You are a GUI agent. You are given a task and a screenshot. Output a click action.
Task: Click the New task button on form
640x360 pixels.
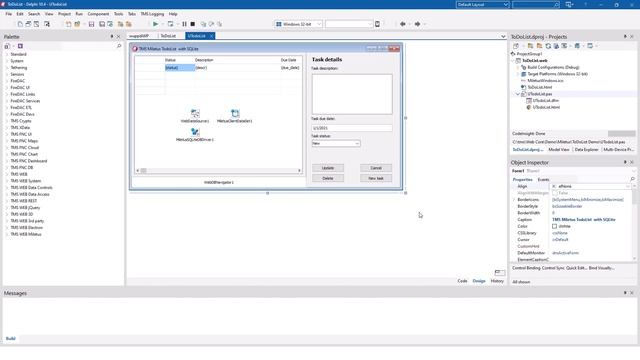point(376,178)
